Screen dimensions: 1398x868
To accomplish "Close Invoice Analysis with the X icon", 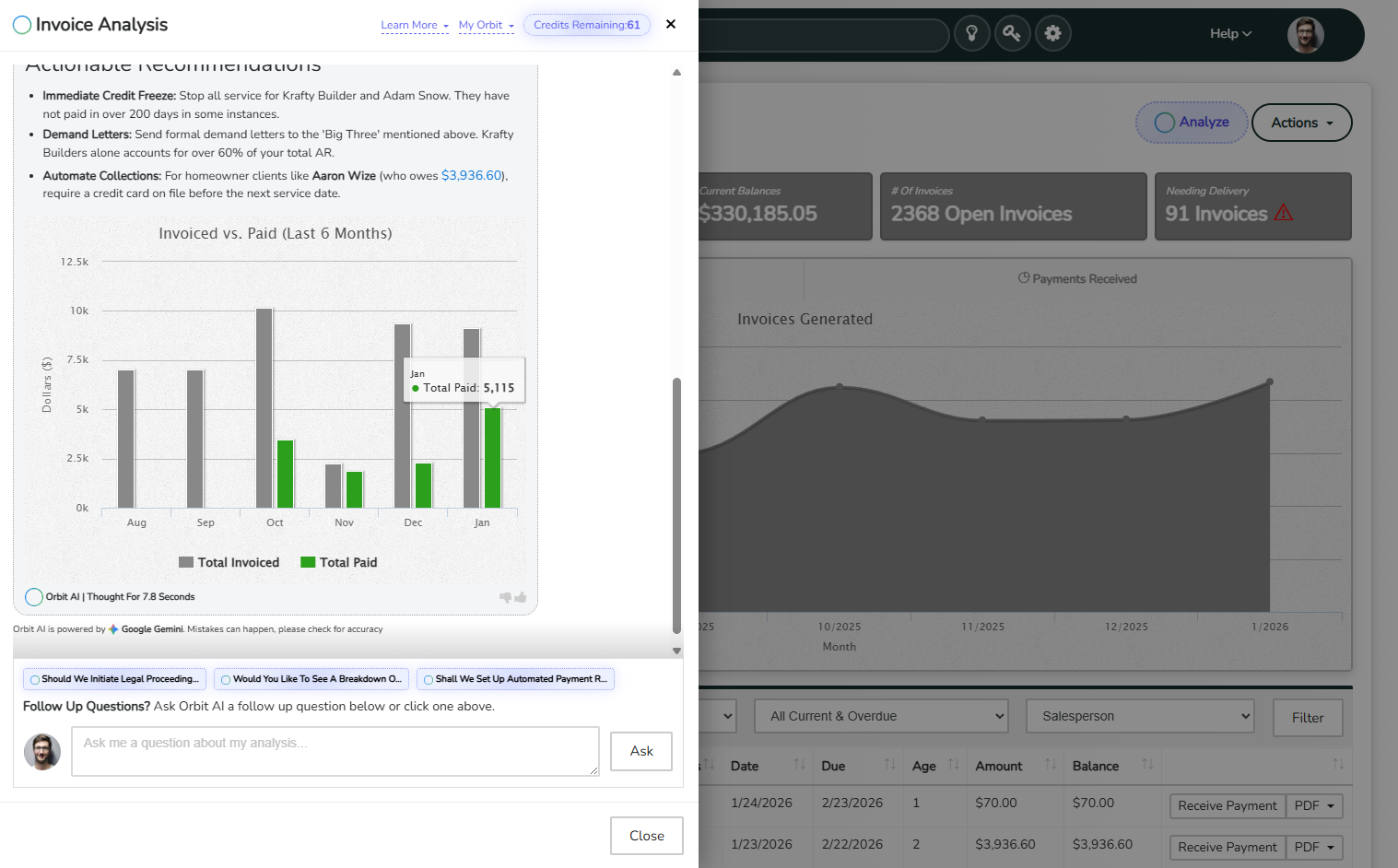I will pyautogui.click(x=671, y=24).
